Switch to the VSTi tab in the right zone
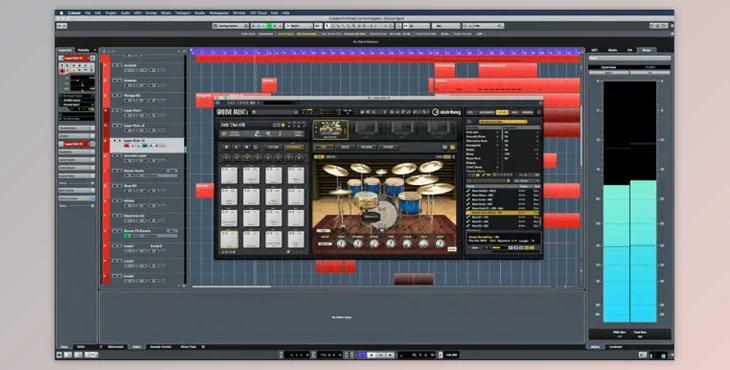730x370 pixels. point(595,50)
